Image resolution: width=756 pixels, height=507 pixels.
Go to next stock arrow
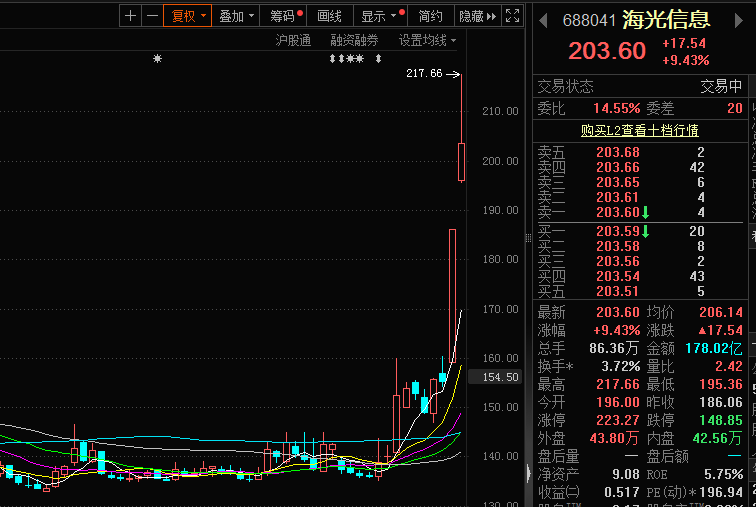(738, 21)
